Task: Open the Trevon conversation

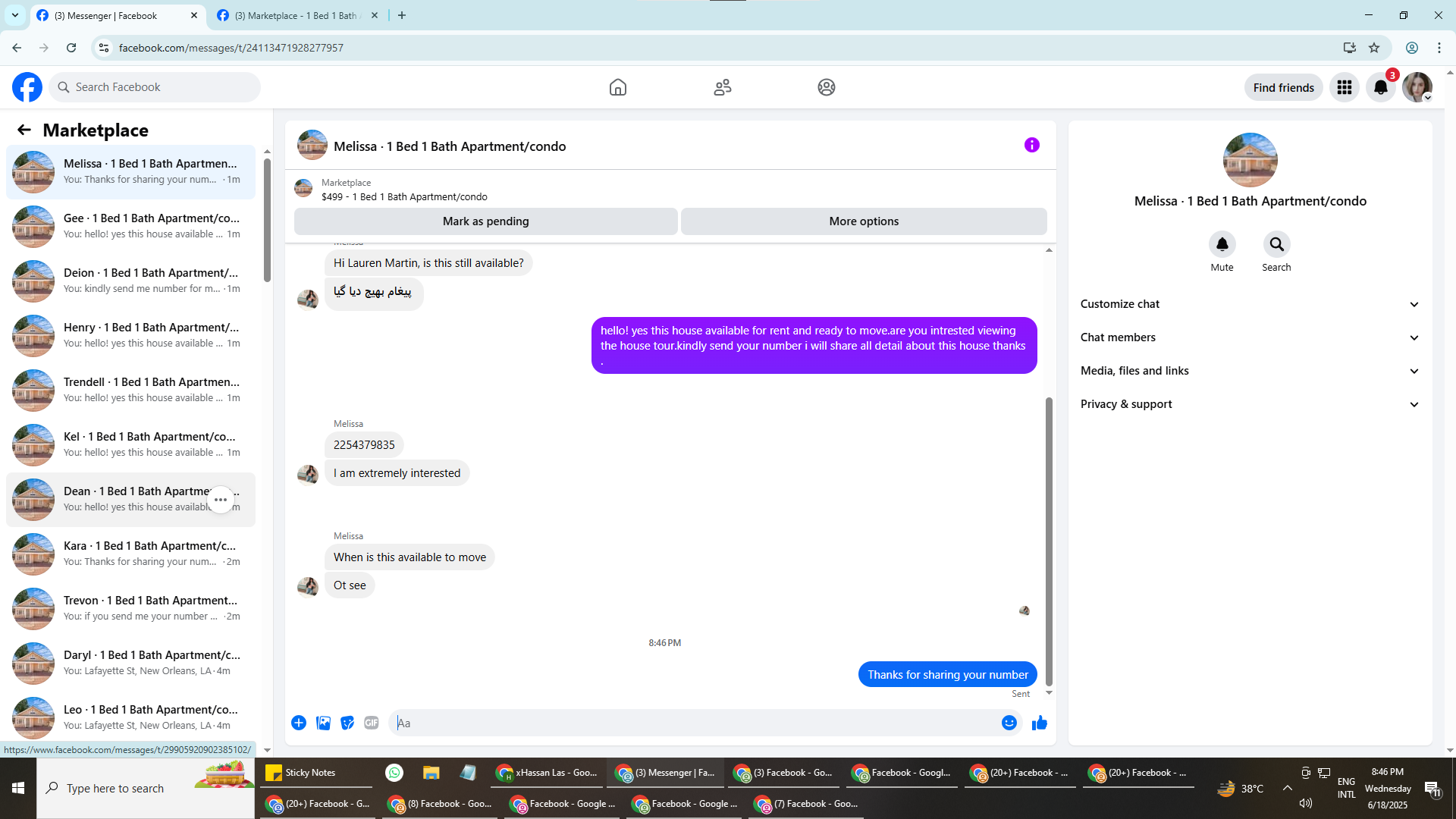Action: click(130, 609)
